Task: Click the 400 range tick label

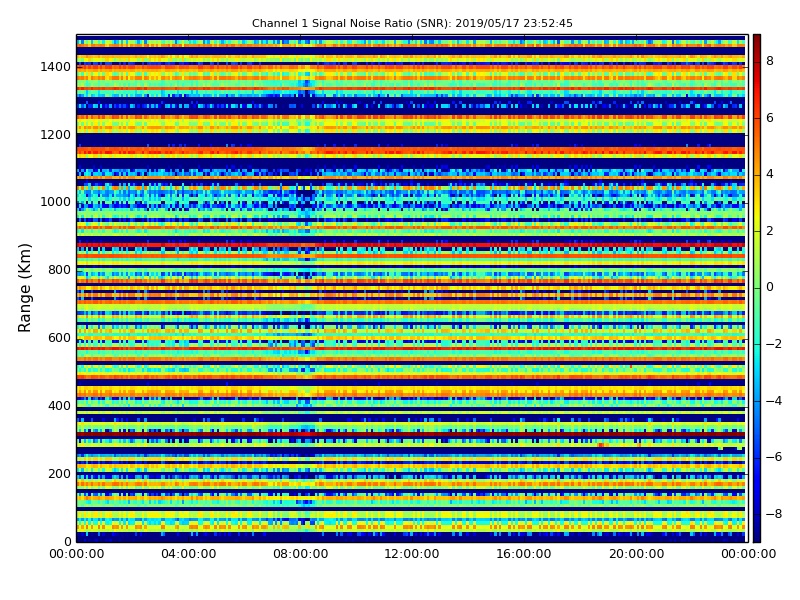Action: tap(59, 406)
